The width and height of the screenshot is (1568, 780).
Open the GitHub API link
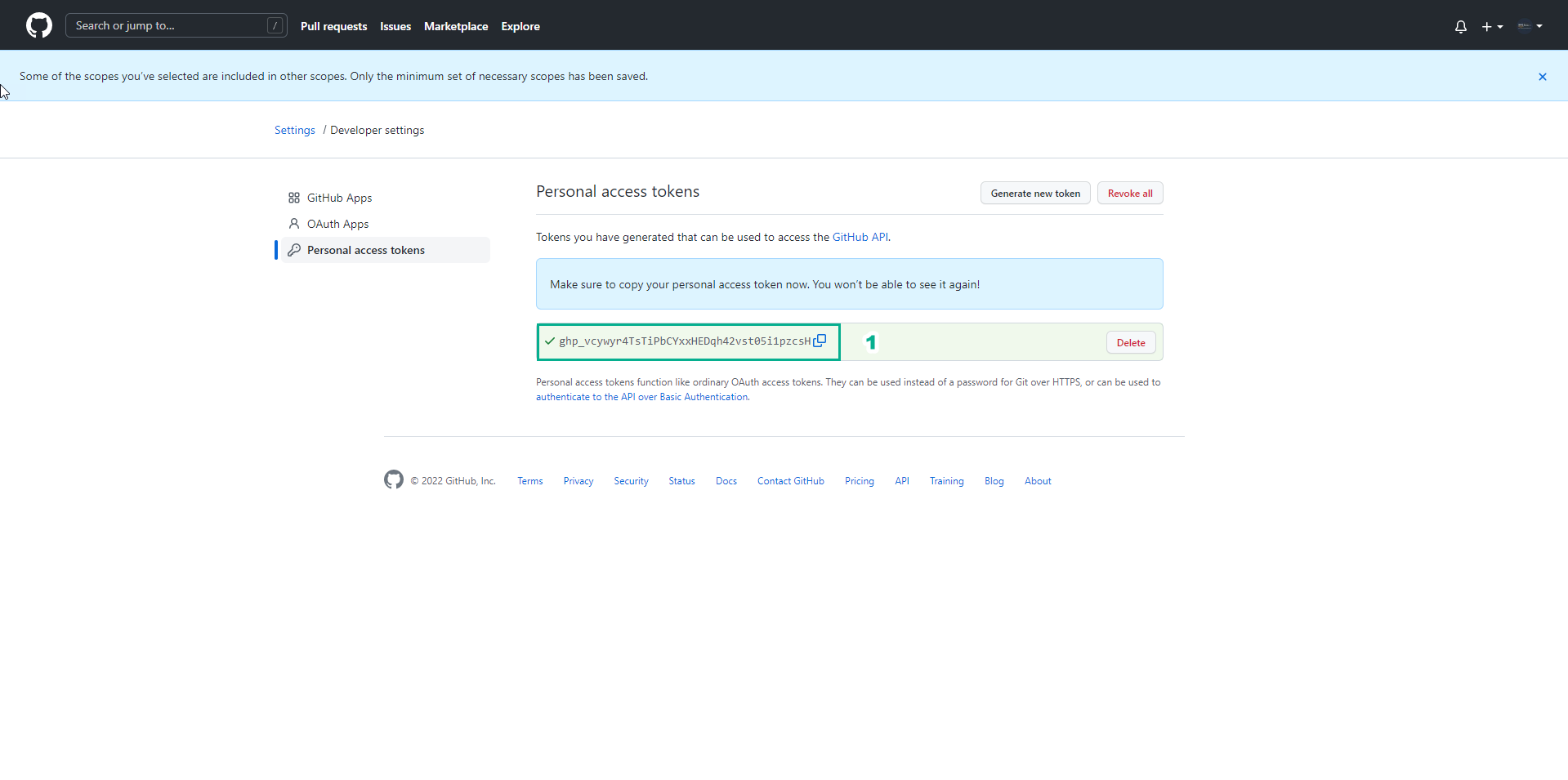tap(860, 237)
